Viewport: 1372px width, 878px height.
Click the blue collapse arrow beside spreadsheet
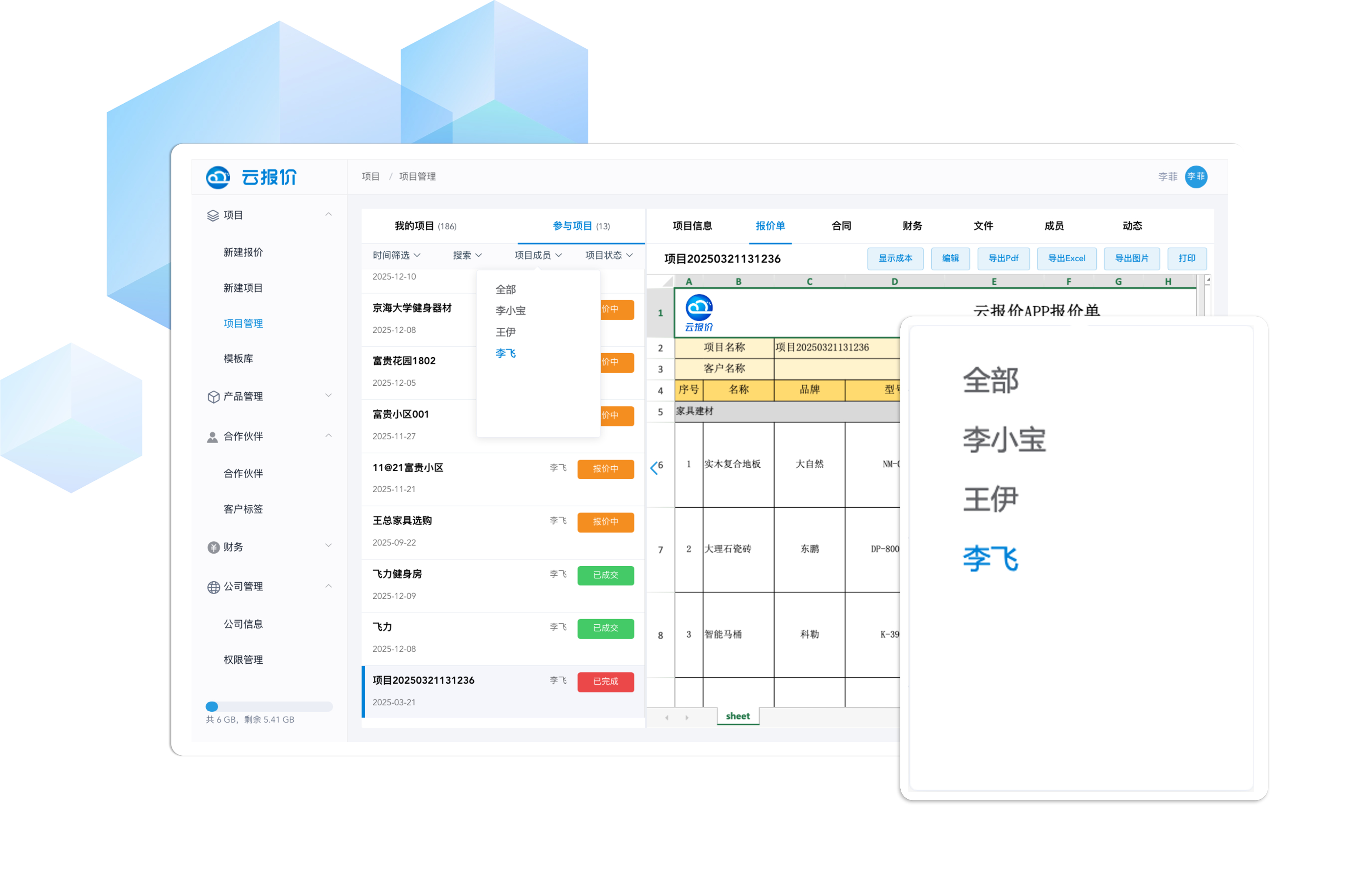653,468
